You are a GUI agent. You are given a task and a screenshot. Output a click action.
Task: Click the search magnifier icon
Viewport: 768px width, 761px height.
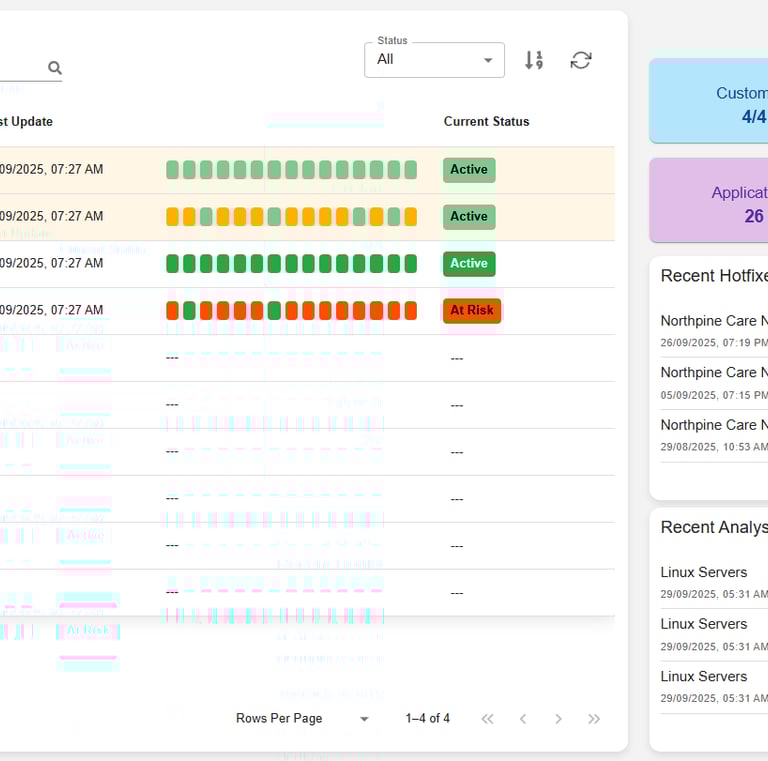click(55, 68)
